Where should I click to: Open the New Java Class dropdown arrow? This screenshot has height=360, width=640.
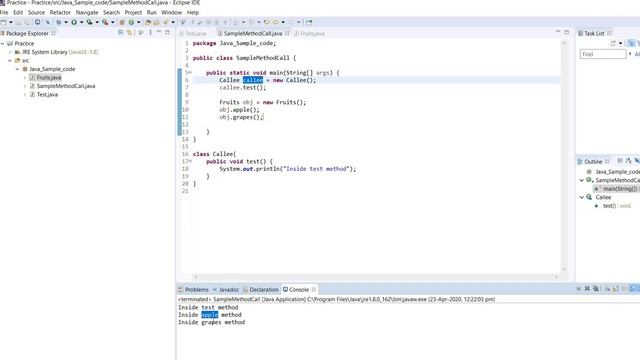pos(138,22)
